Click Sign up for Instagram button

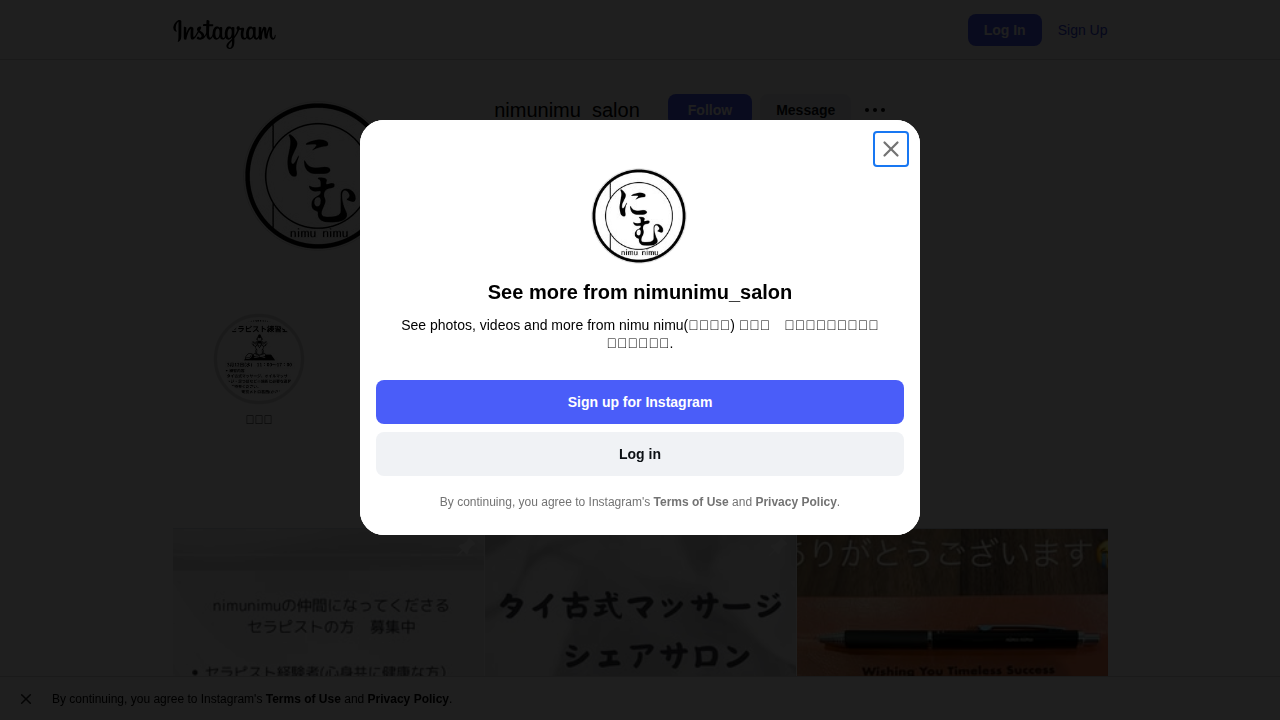640,402
